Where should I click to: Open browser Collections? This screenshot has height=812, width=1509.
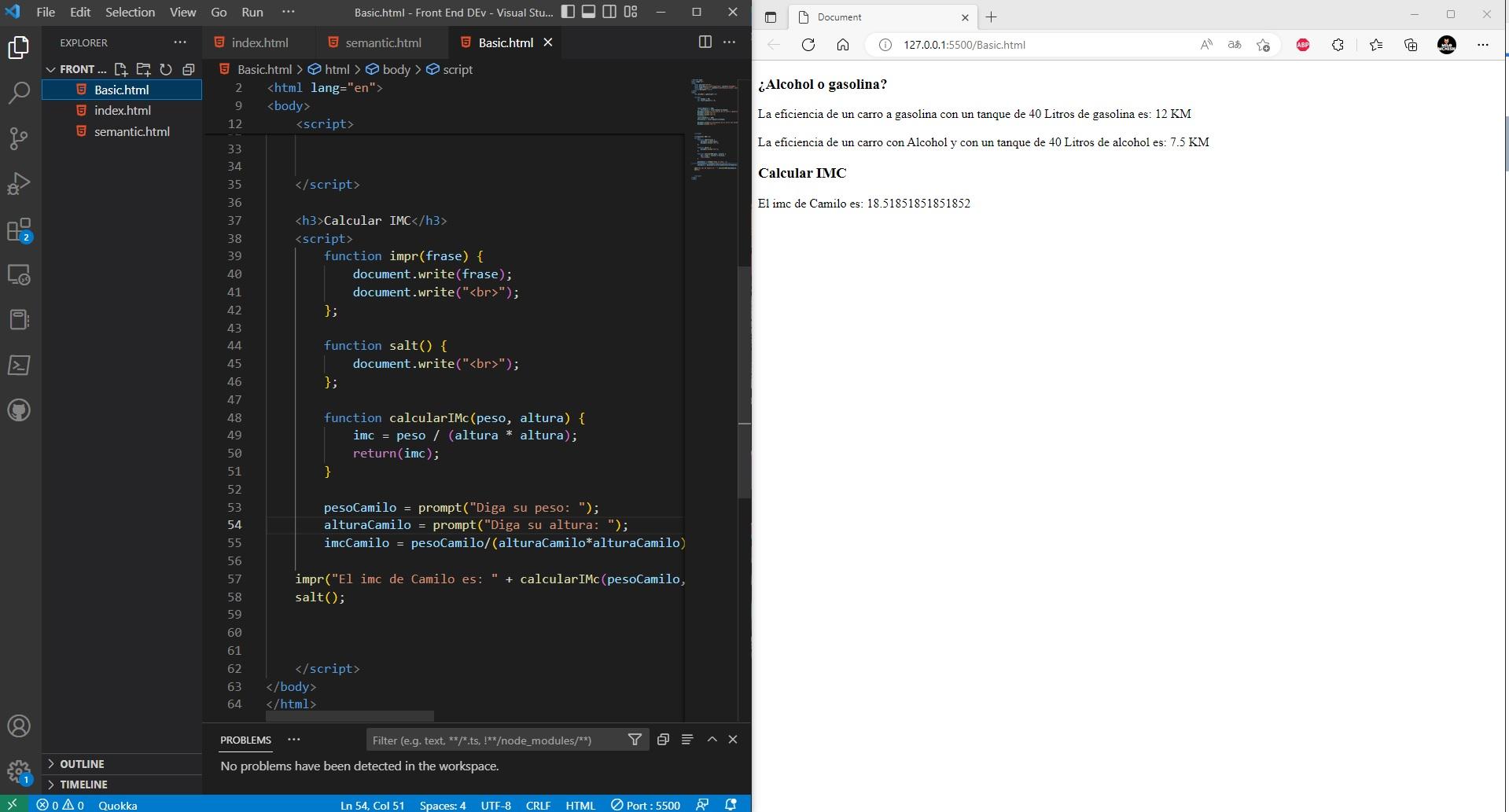1411,45
